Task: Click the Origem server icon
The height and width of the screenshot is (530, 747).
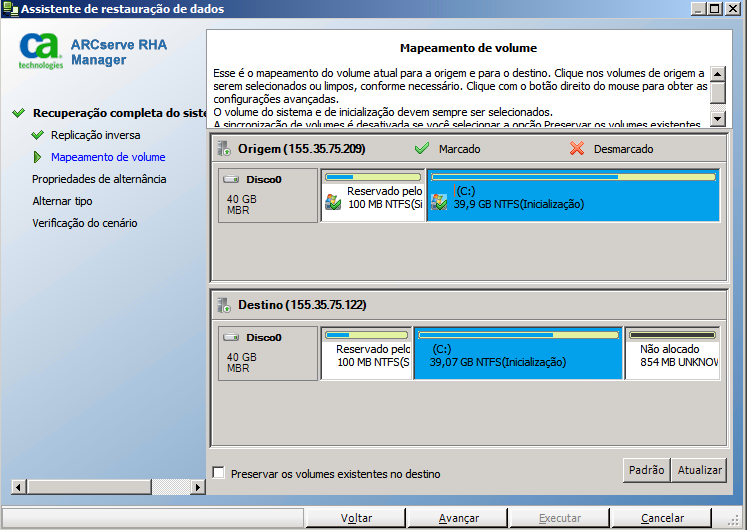Action: click(x=224, y=149)
